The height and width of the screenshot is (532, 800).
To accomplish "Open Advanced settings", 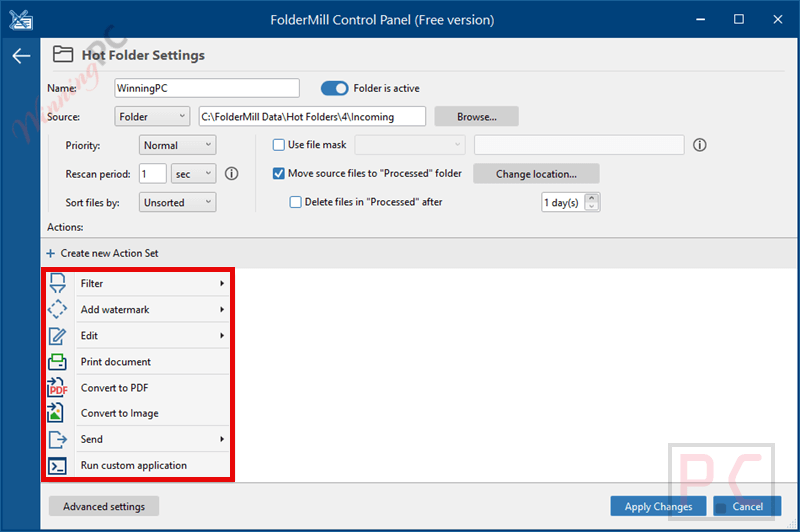I will (x=104, y=506).
